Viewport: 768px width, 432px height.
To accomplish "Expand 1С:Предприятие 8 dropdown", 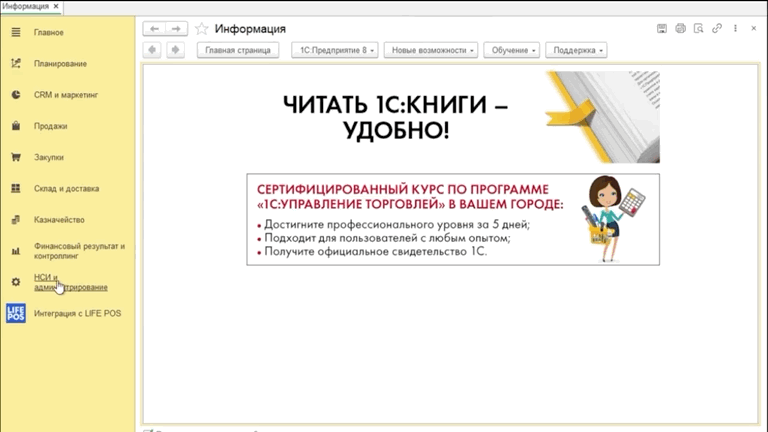I will coord(335,50).
